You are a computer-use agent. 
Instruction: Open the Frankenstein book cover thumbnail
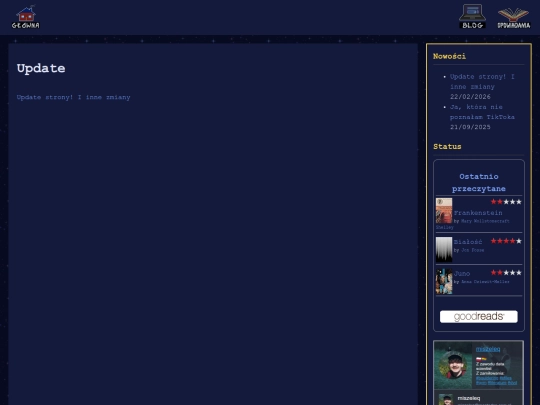[x=444, y=210]
